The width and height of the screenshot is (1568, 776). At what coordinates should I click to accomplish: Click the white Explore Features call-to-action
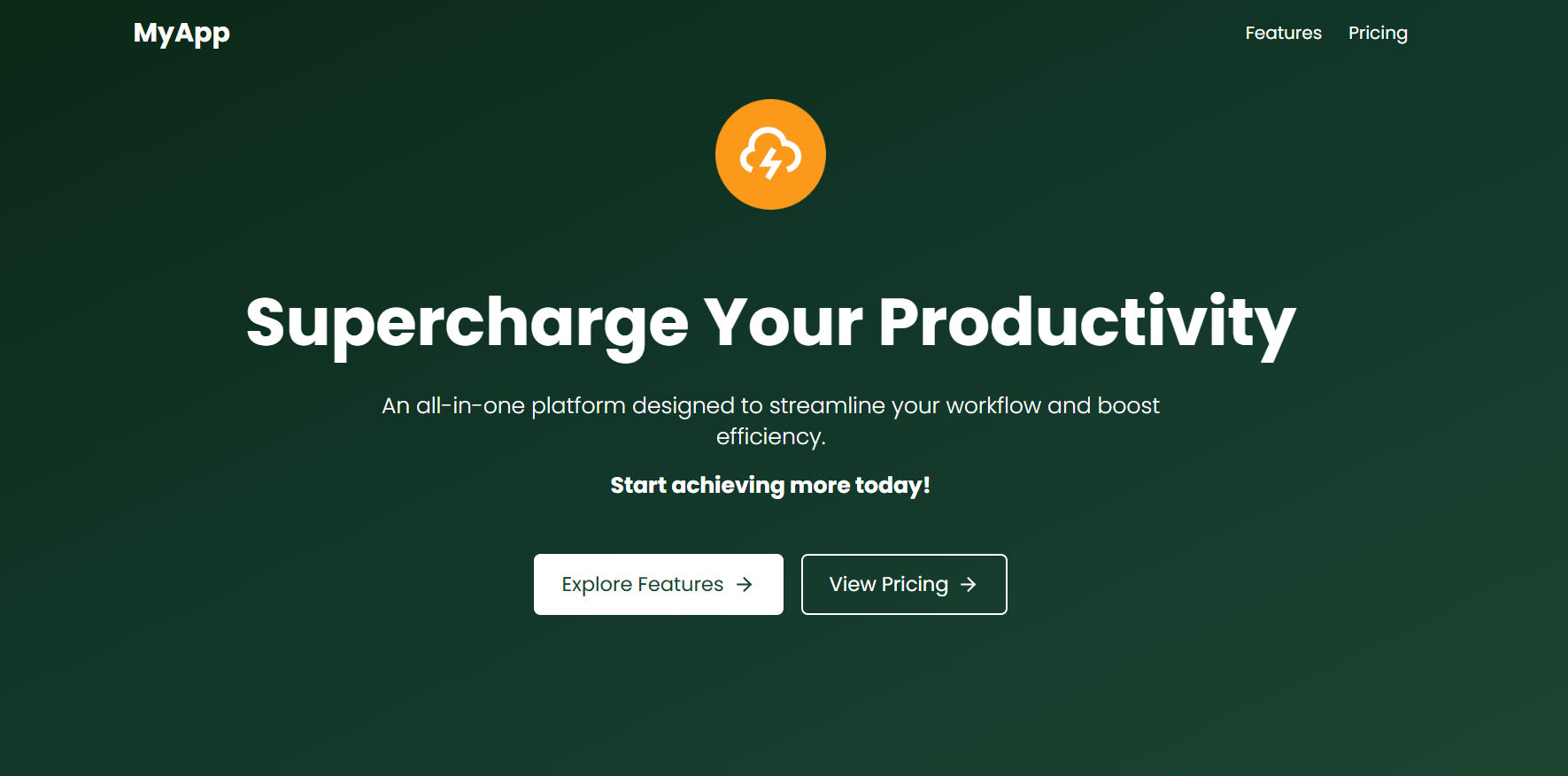tap(658, 584)
